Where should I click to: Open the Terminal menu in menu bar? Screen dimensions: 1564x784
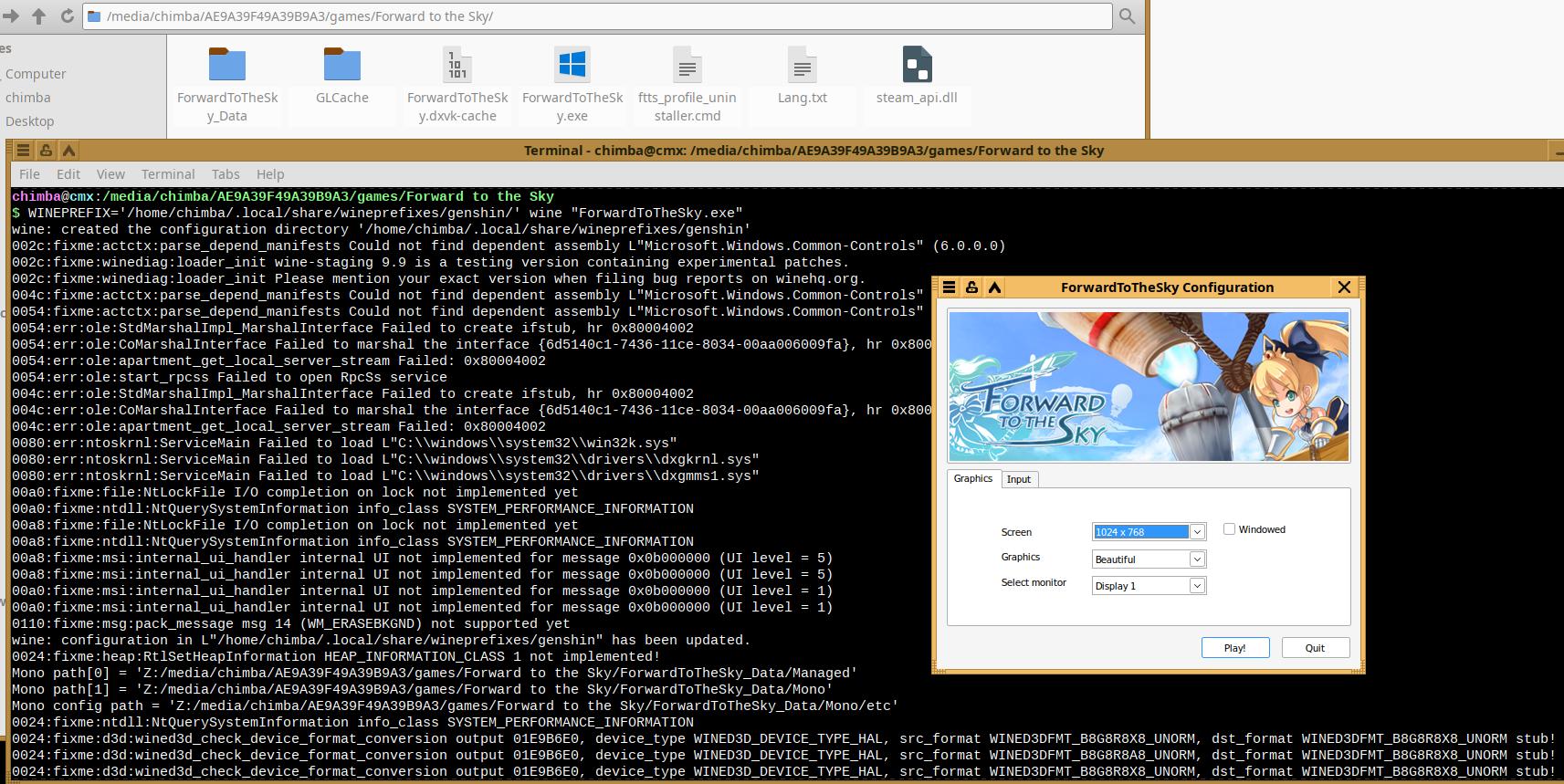168,174
